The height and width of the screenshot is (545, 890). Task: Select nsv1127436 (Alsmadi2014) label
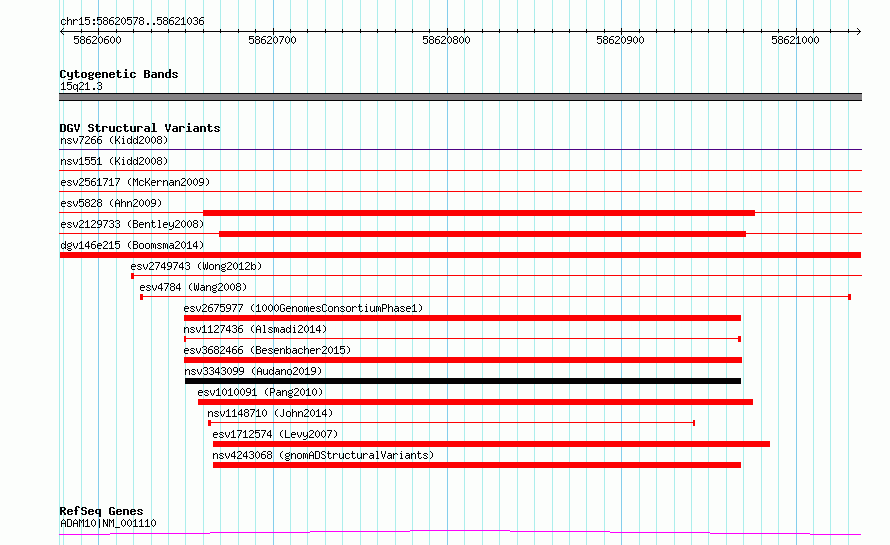[255, 329]
